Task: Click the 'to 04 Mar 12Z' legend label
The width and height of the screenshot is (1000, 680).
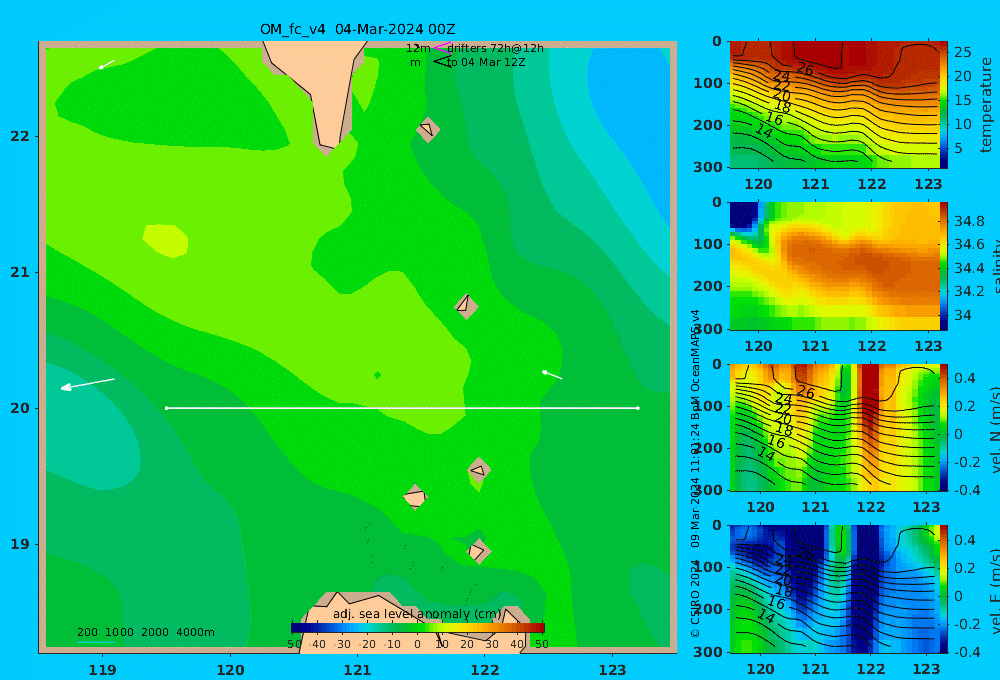Action: (486, 63)
